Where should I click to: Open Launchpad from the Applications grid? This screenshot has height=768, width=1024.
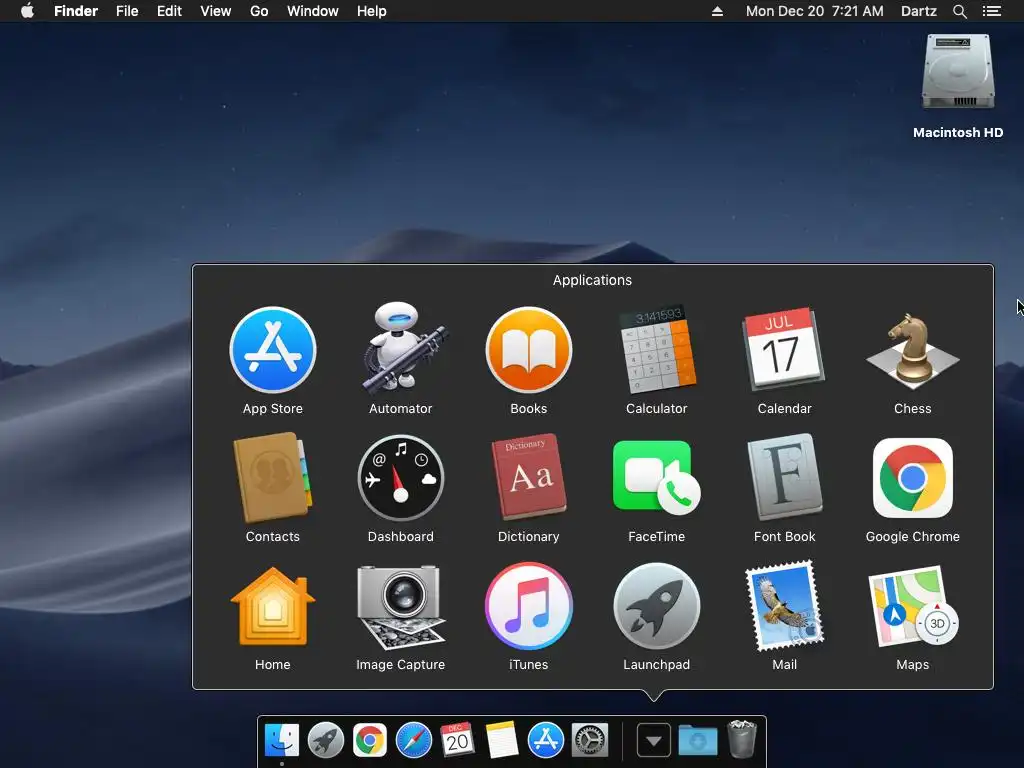tap(656, 606)
